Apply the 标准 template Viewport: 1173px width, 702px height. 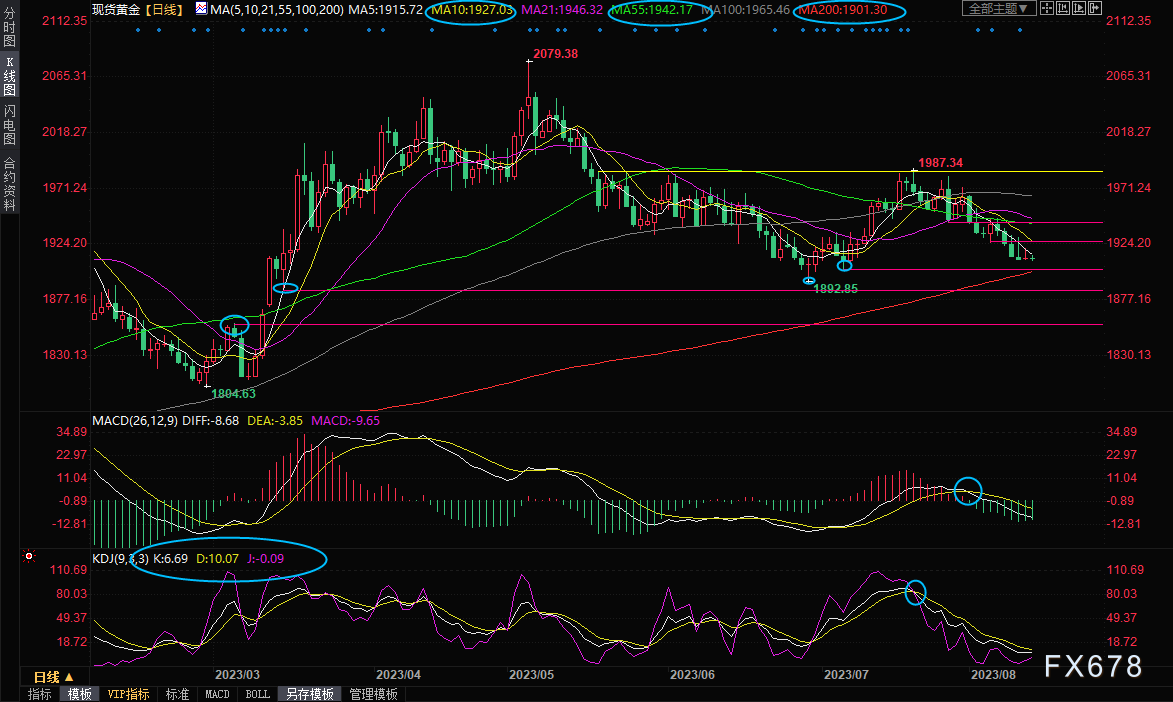point(178,694)
